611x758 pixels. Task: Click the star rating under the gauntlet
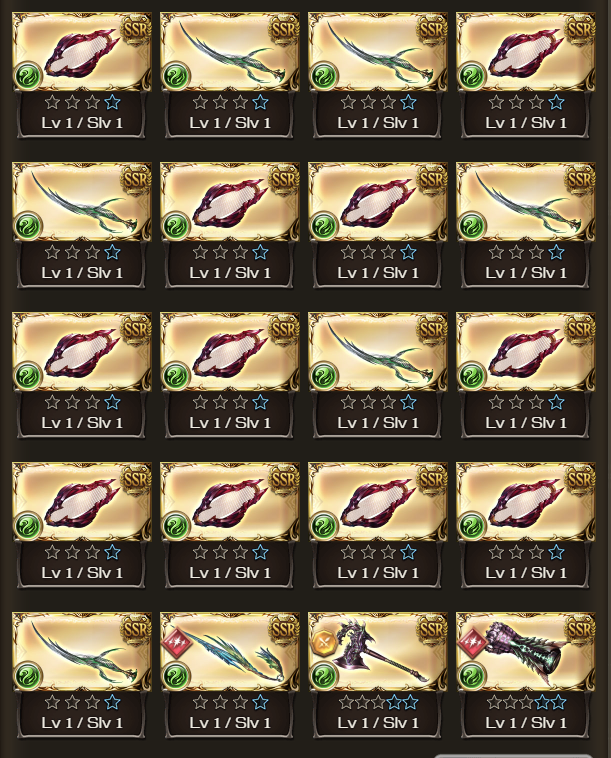(526, 702)
